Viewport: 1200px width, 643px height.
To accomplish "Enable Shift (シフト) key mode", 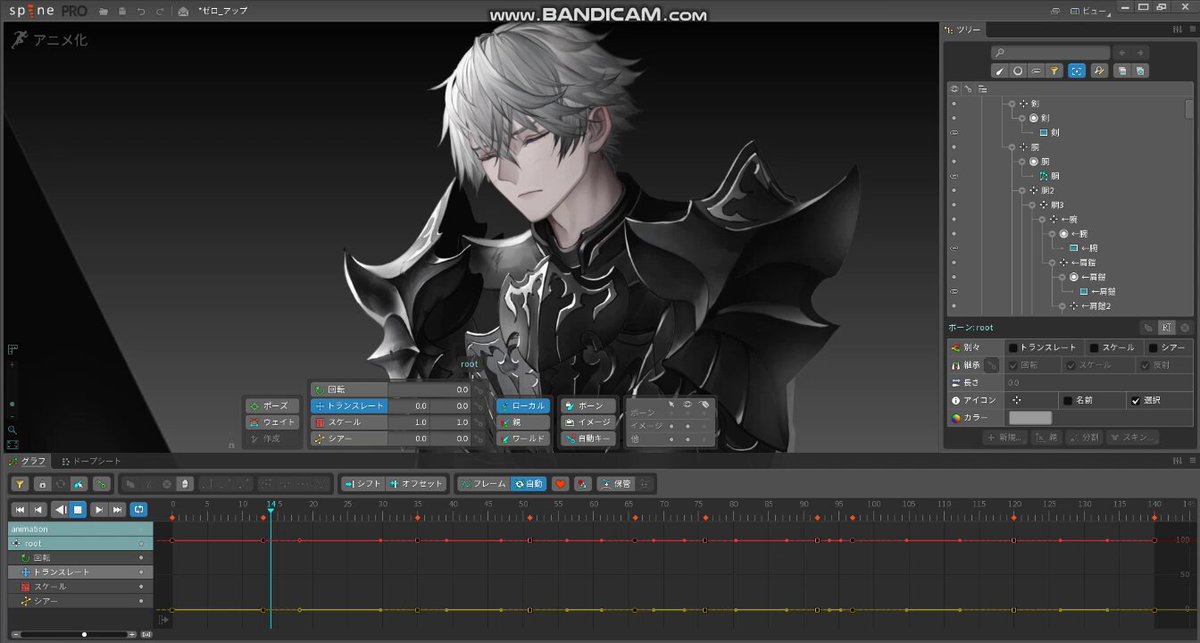I will (x=361, y=484).
